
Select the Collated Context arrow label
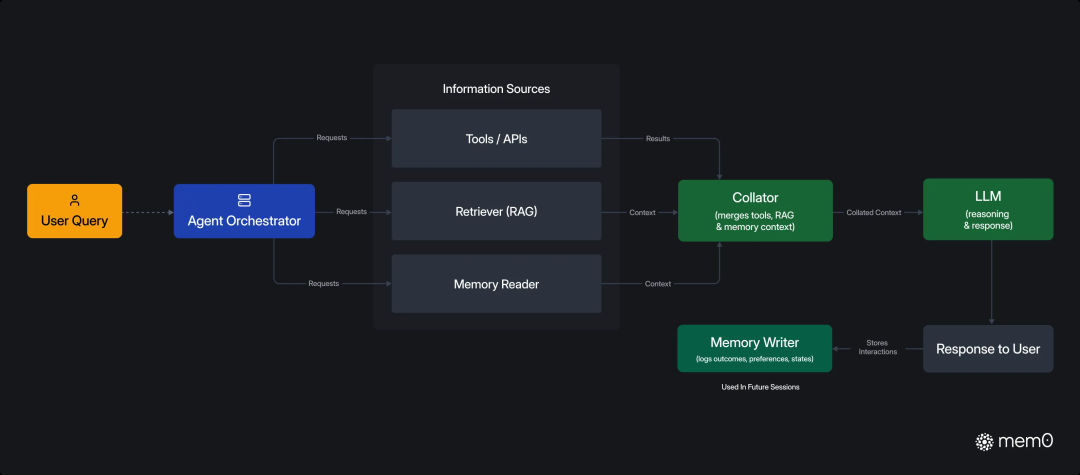(x=873, y=212)
